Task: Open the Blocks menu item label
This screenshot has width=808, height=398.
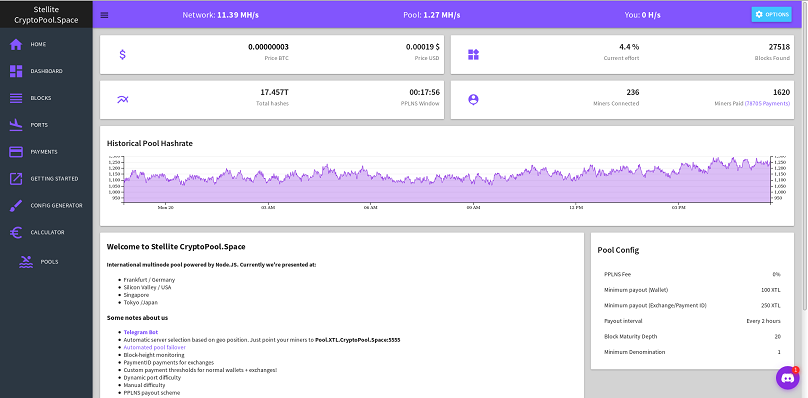Action: (41, 98)
